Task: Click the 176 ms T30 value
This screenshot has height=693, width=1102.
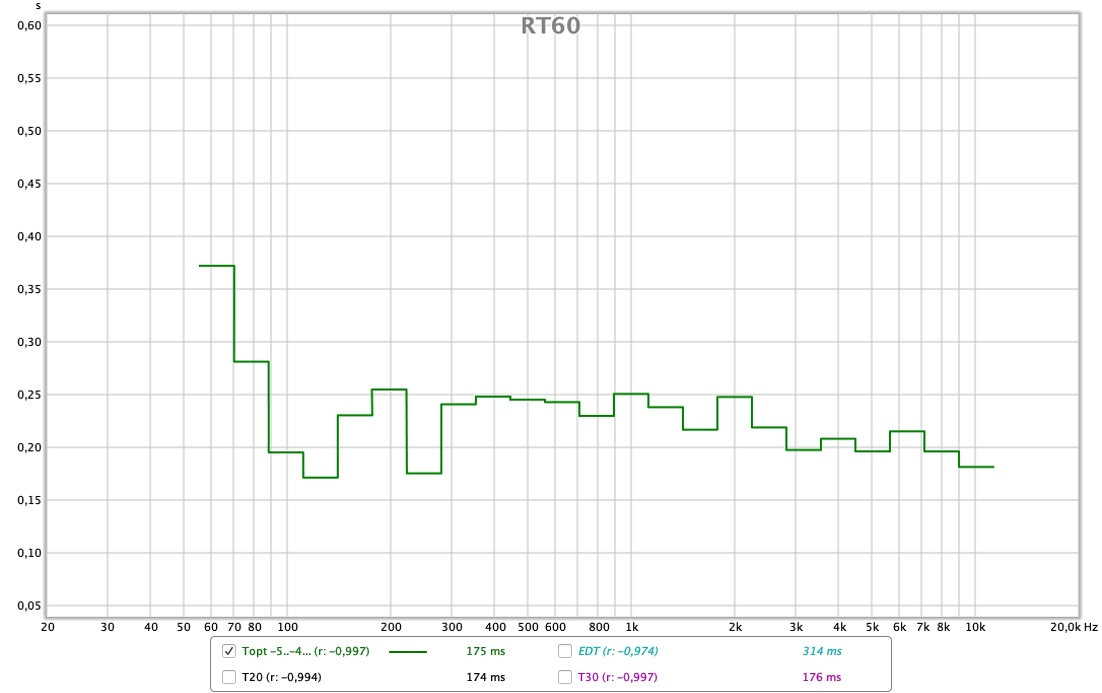Action: (x=822, y=677)
